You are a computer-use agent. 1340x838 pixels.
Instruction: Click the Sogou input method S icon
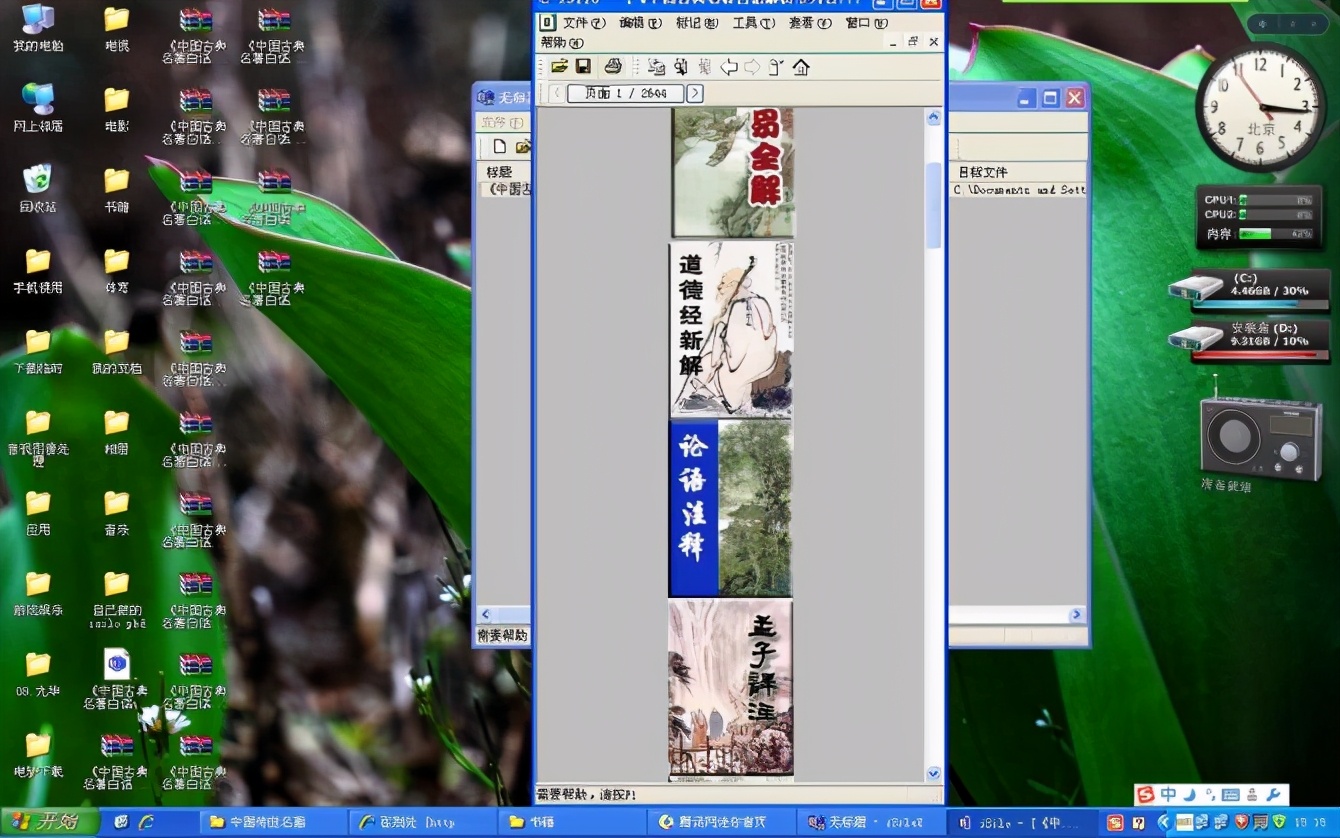click(x=1146, y=795)
